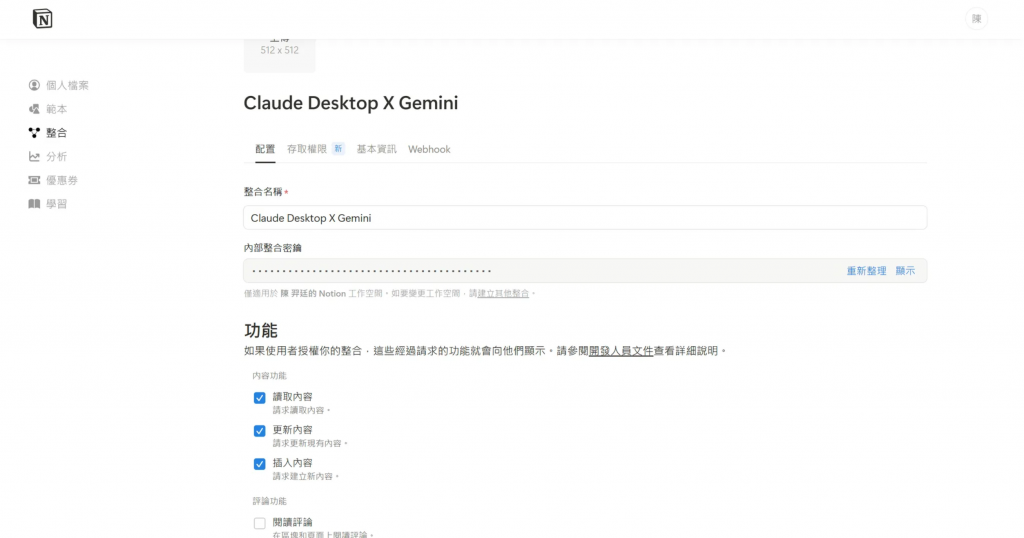Switch to the Webhook tab
Screen dimensions: 1024x538
(429, 150)
